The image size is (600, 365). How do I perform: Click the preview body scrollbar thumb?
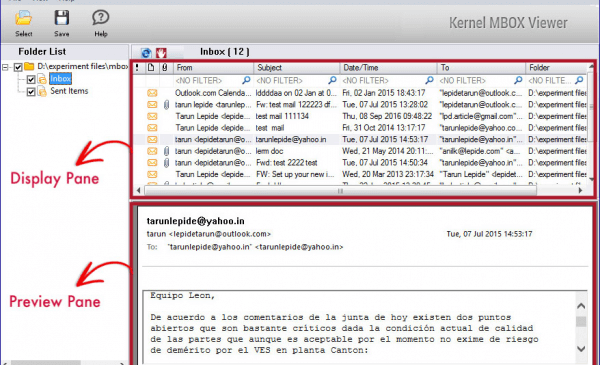581,321
